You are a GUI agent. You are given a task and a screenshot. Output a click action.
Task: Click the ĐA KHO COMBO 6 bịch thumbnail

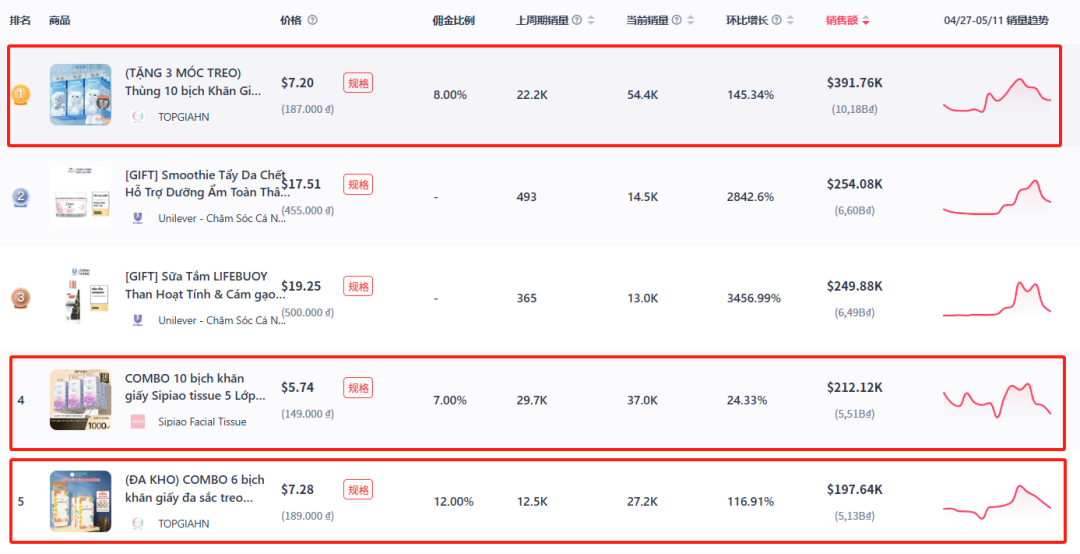tap(81, 501)
